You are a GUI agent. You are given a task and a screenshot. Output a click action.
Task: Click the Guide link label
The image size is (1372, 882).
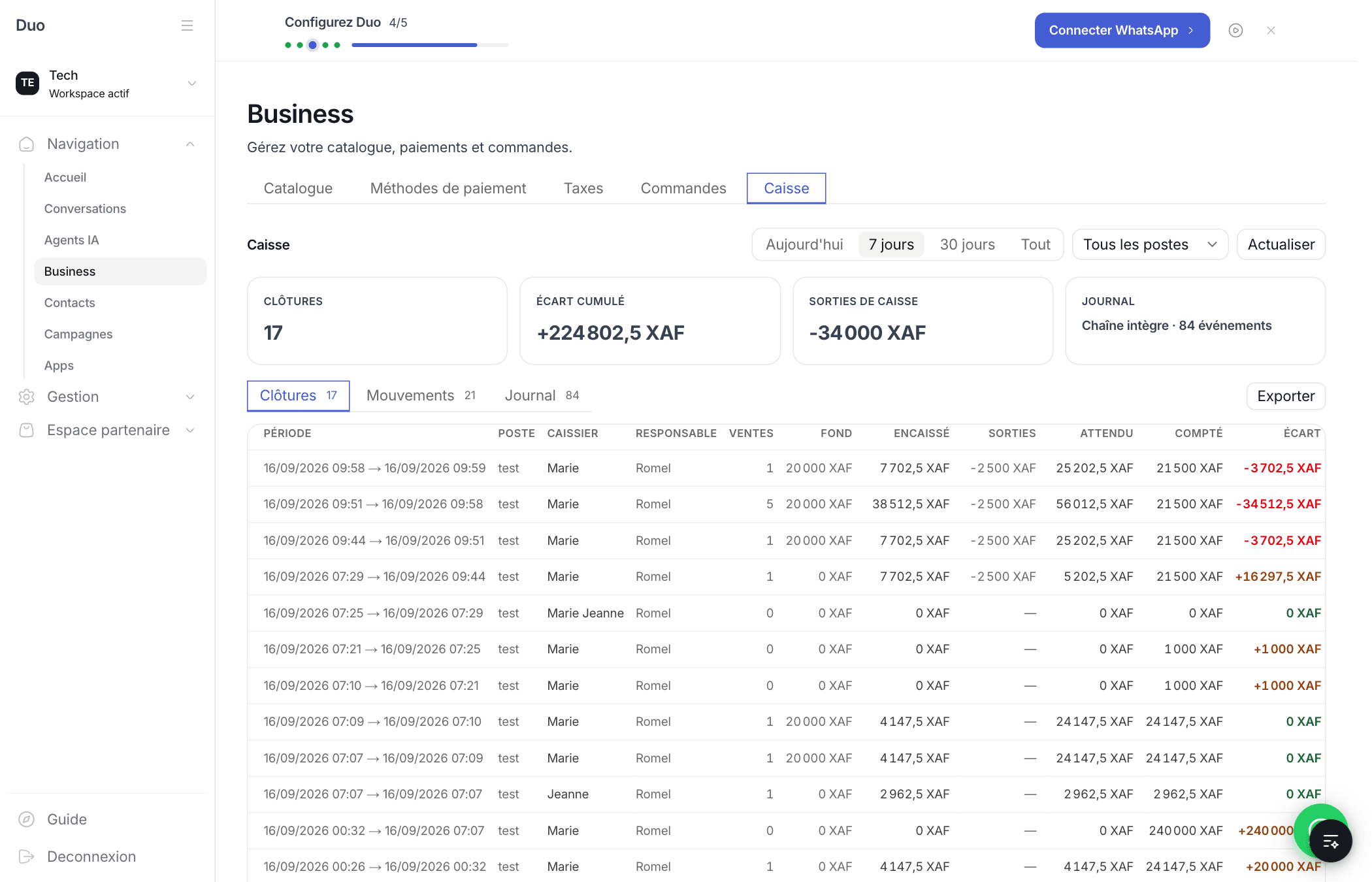pos(67,819)
